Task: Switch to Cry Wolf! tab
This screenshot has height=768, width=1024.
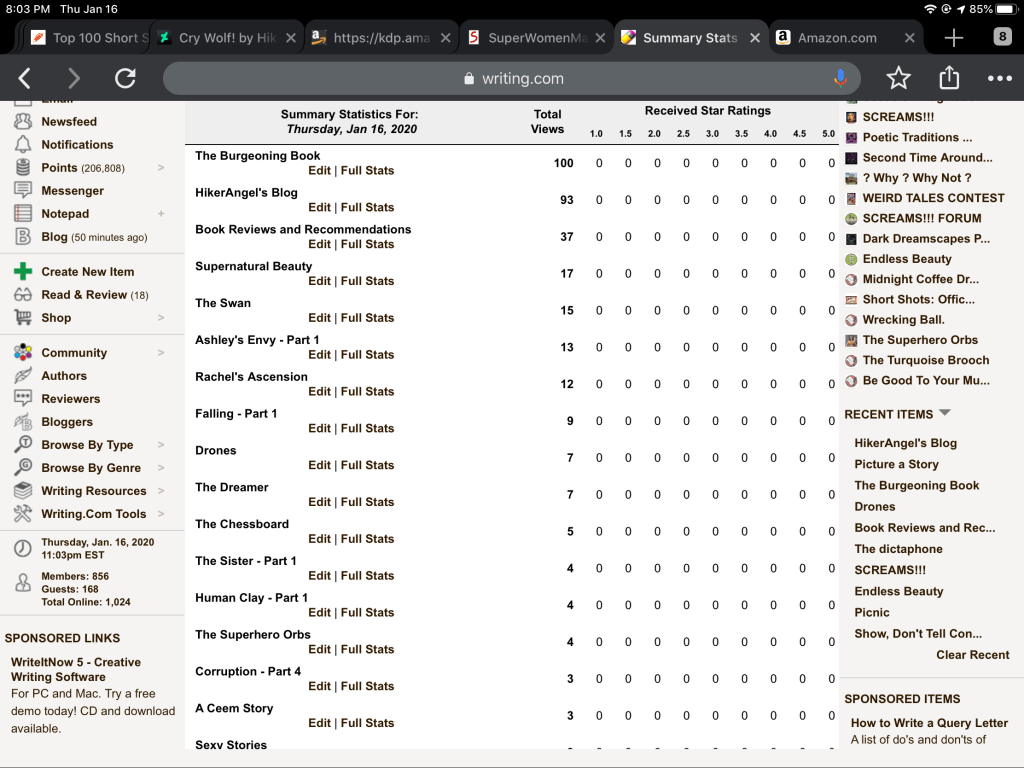Action: tap(227, 38)
